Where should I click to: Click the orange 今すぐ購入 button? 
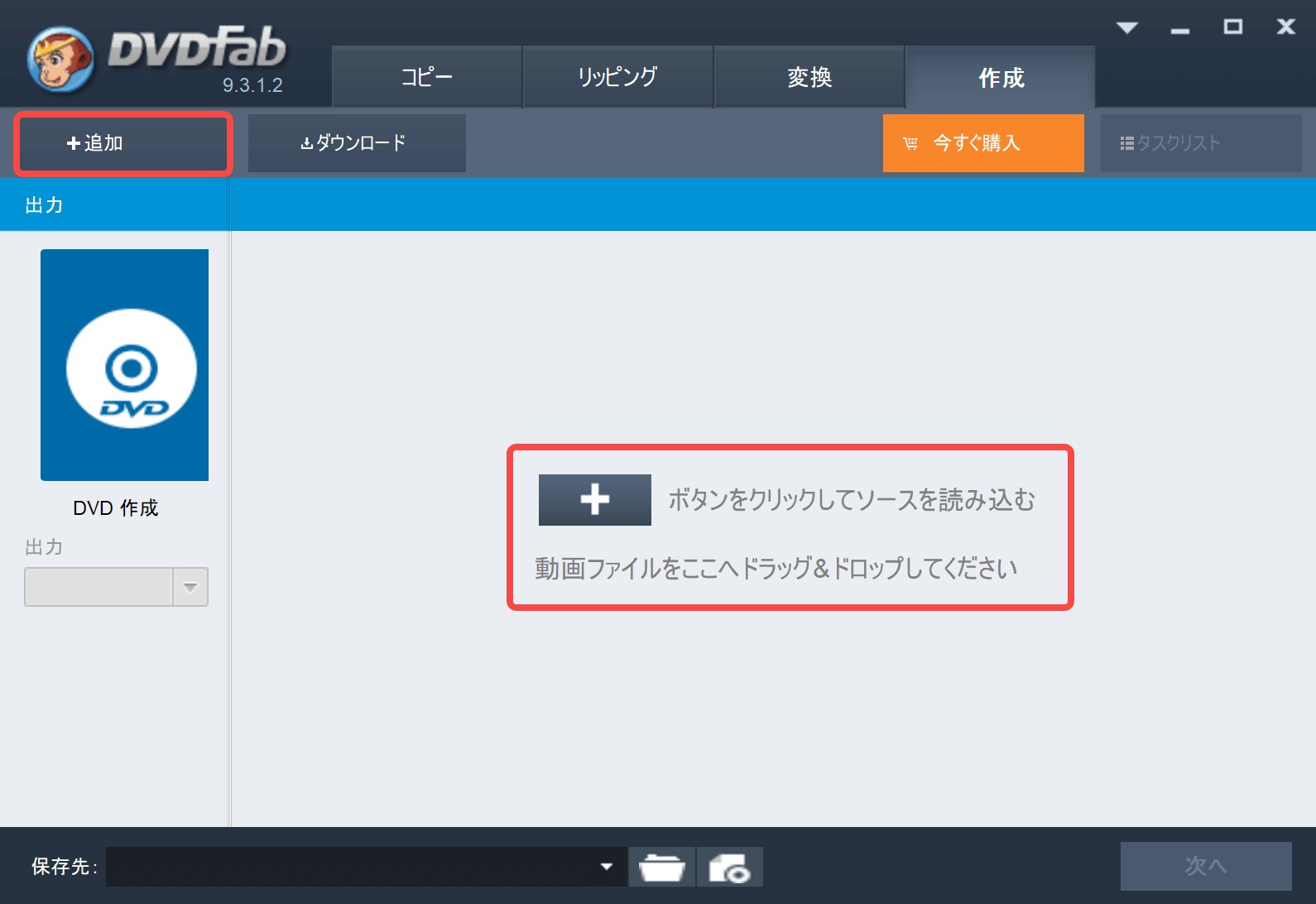(x=983, y=143)
